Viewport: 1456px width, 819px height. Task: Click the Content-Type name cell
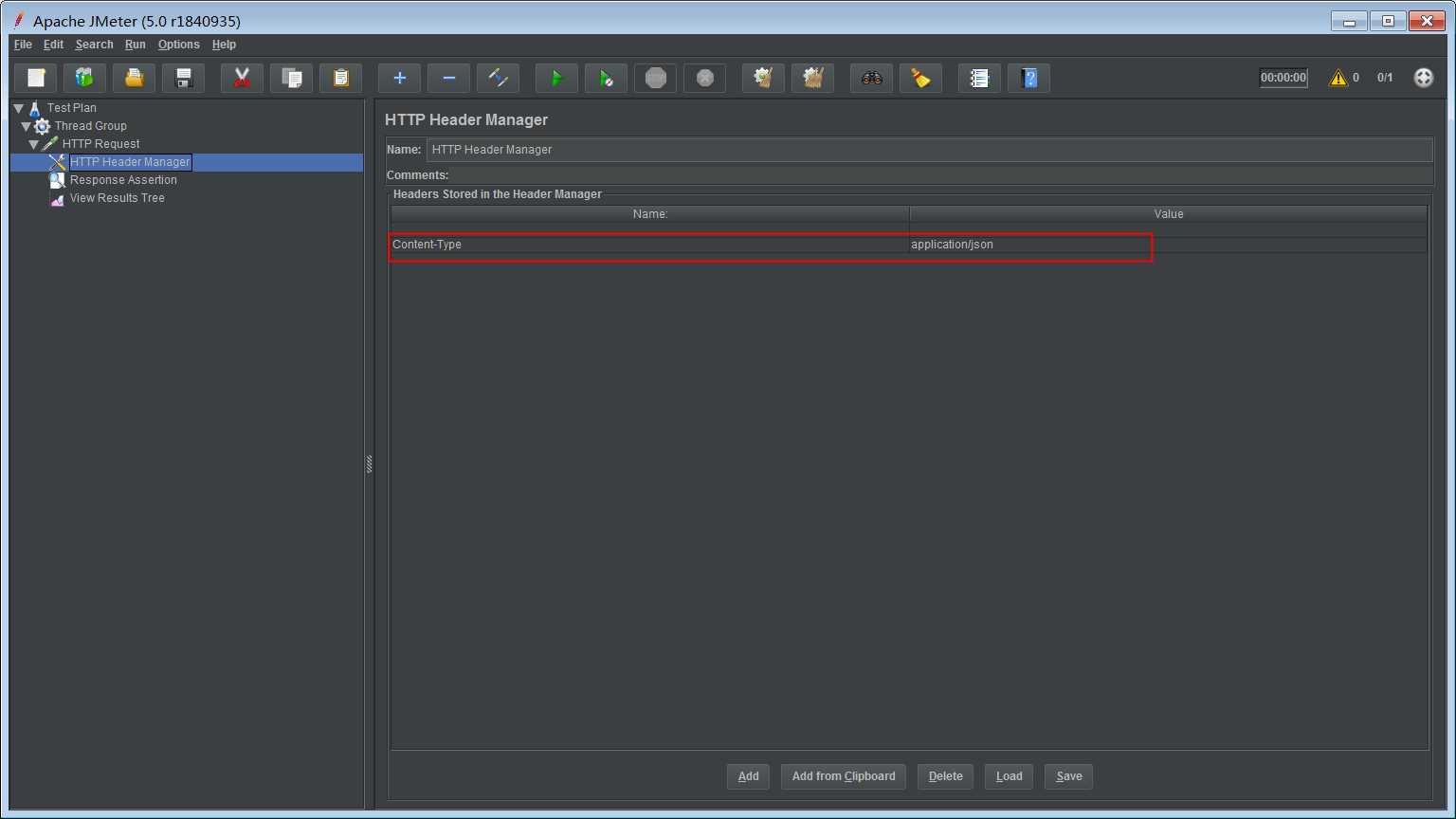[x=649, y=245]
